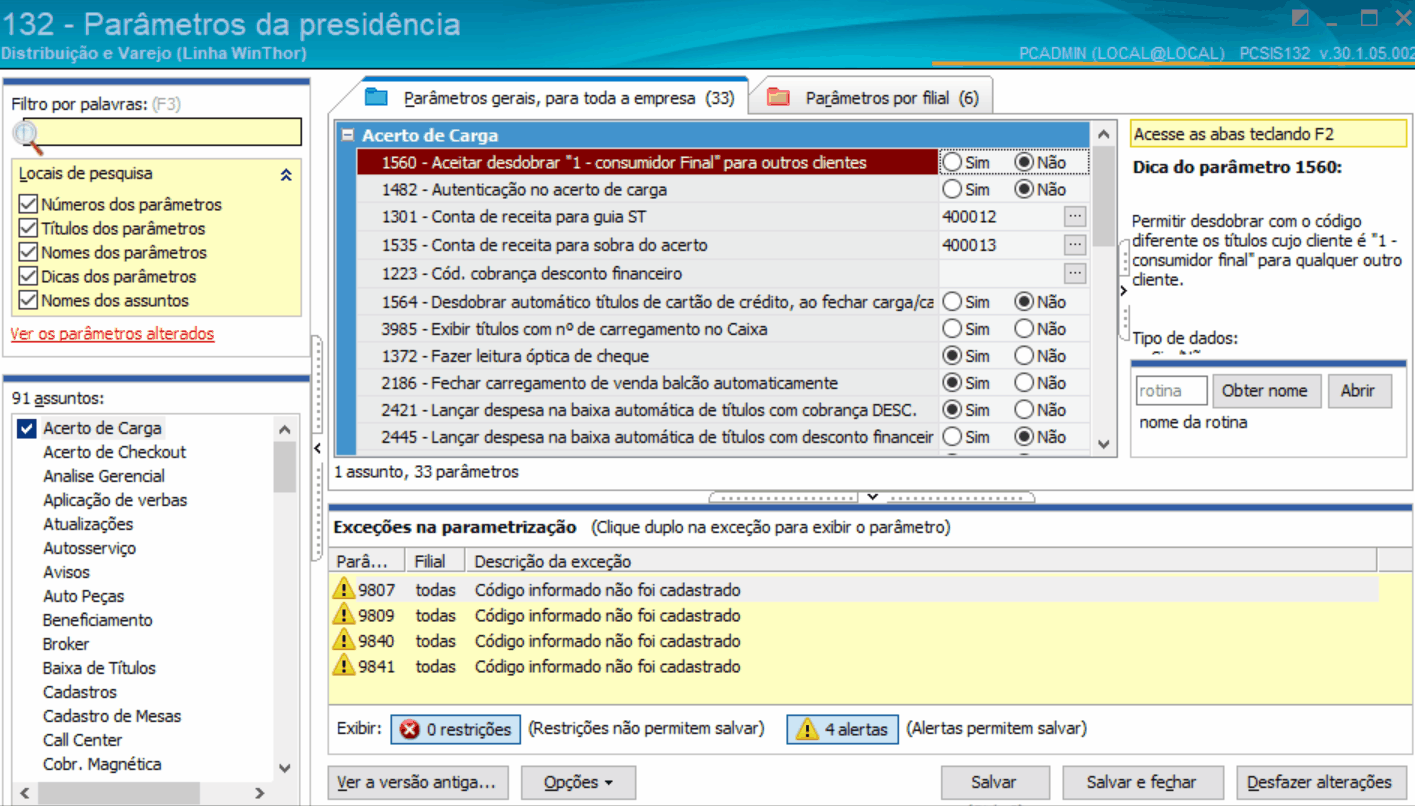The image size is (1415, 806).
Task: Collapse the left sidebar with the arrow
Action: point(318,448)
